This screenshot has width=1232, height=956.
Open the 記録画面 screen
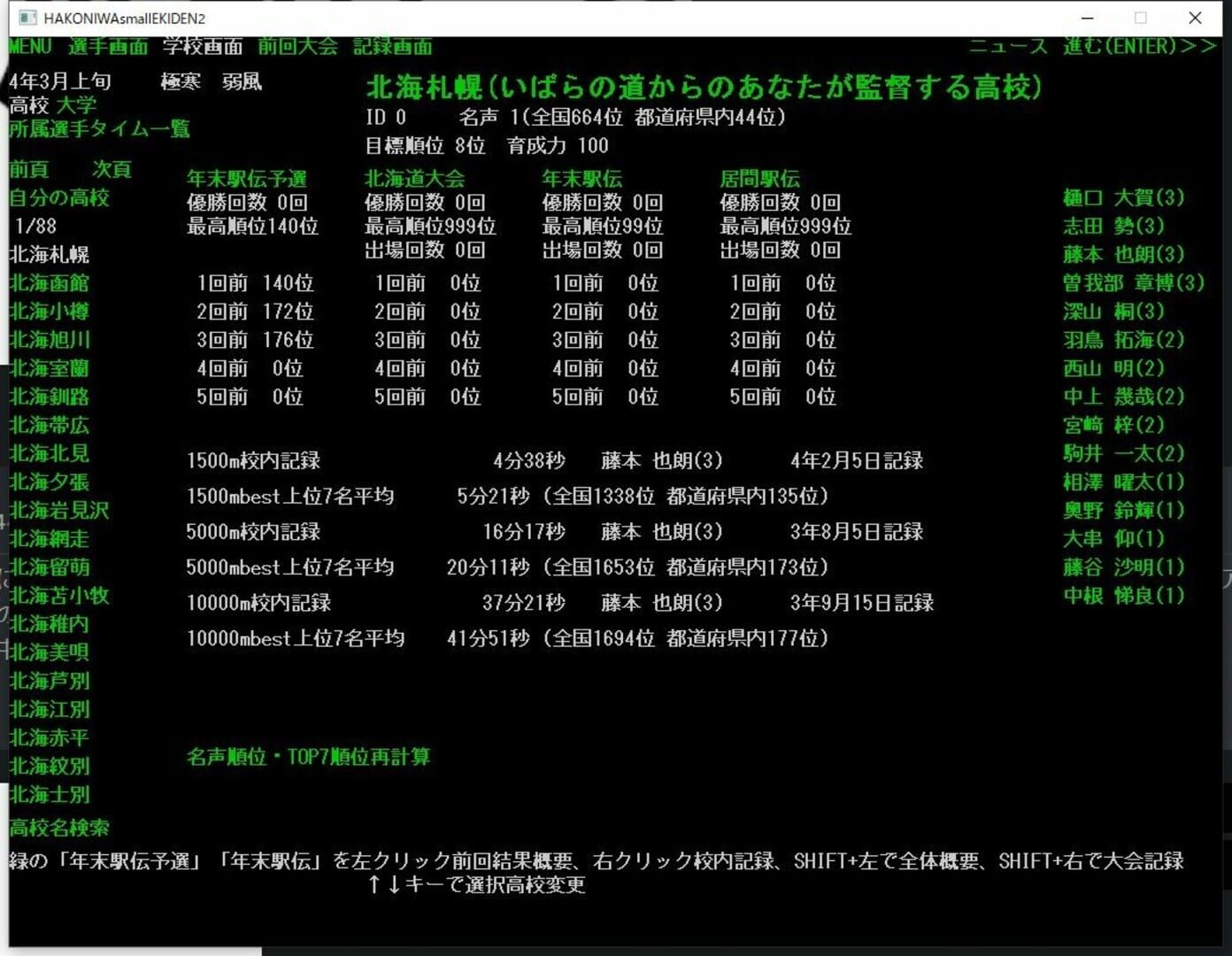pos(392,46)
